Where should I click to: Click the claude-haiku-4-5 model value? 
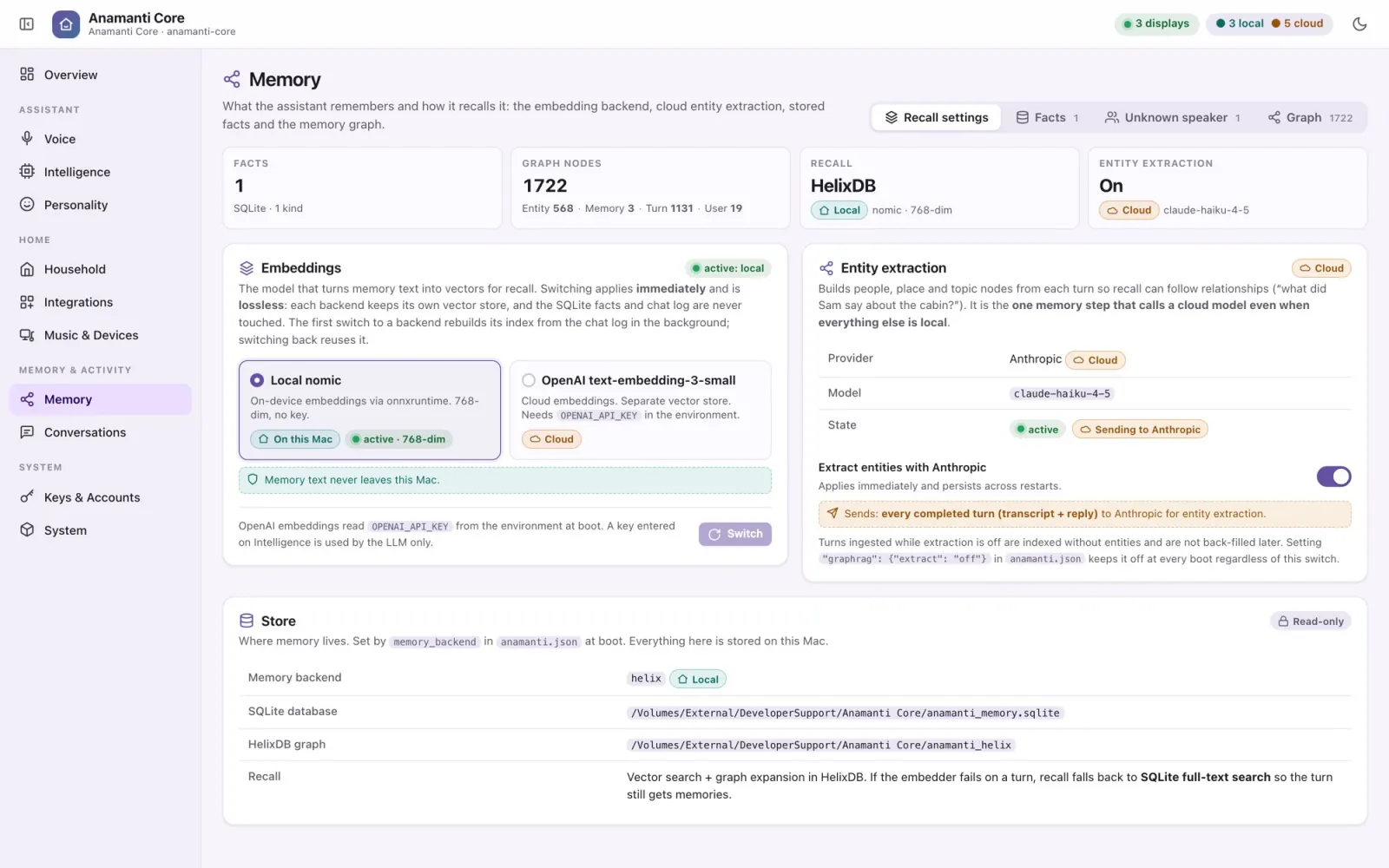click(1062, 393)
